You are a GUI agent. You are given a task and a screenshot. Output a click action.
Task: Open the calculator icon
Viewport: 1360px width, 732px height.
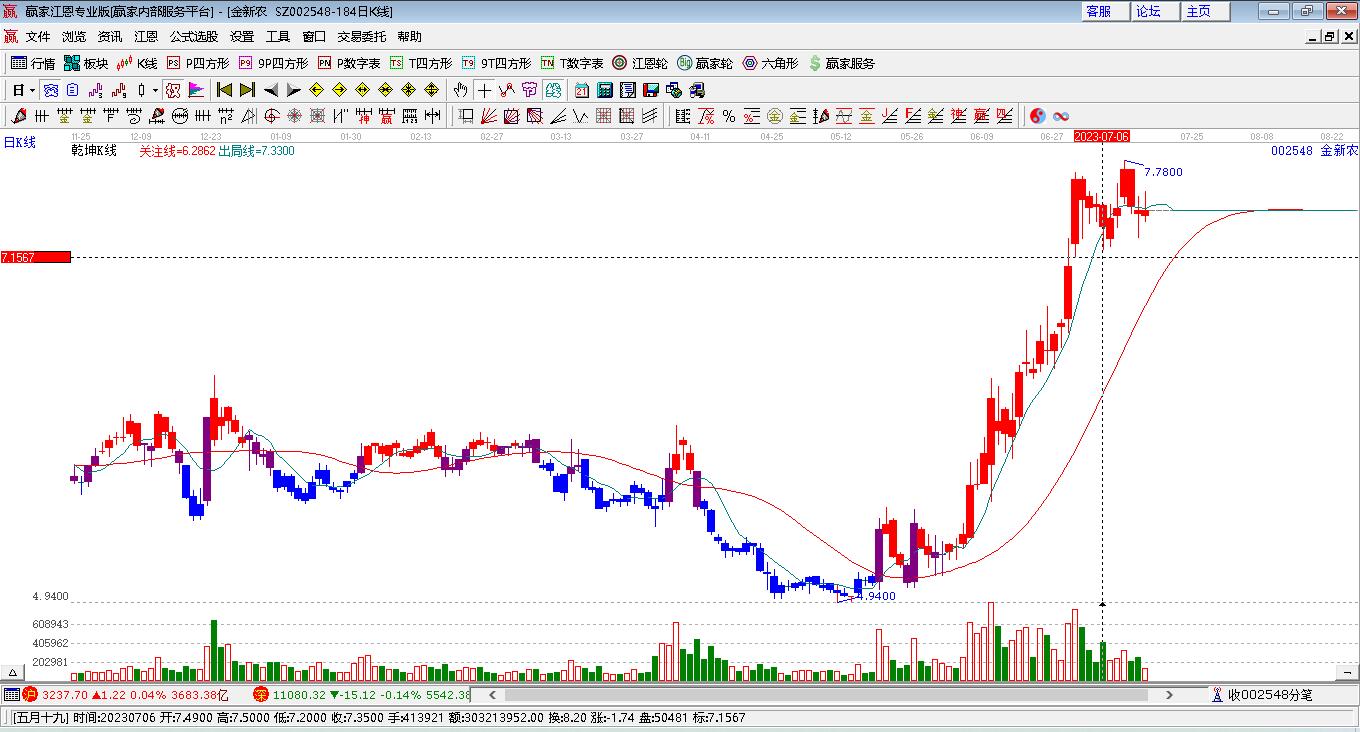tap(604, 90)
